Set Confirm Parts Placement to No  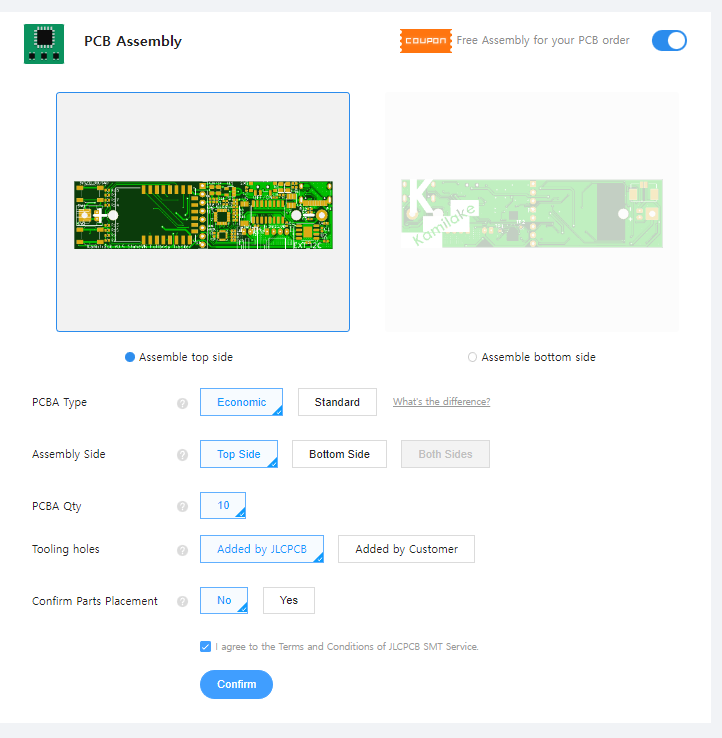224,600
